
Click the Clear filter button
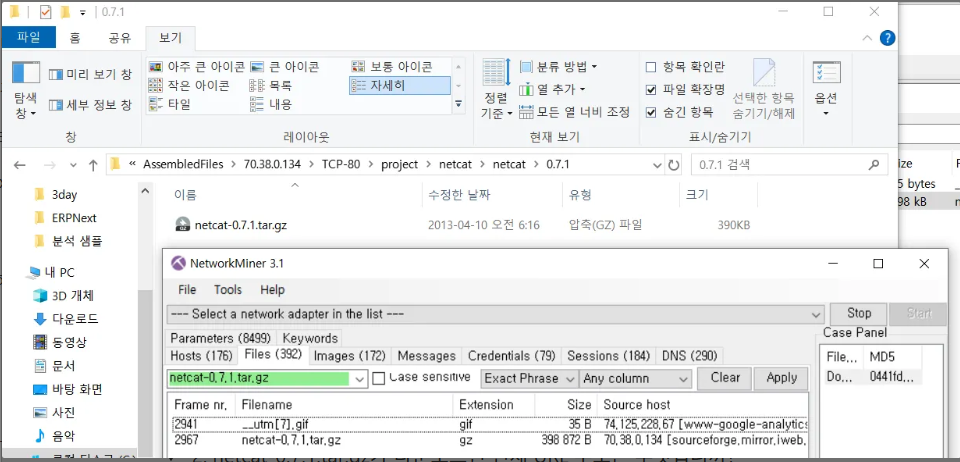click(725, 378)
